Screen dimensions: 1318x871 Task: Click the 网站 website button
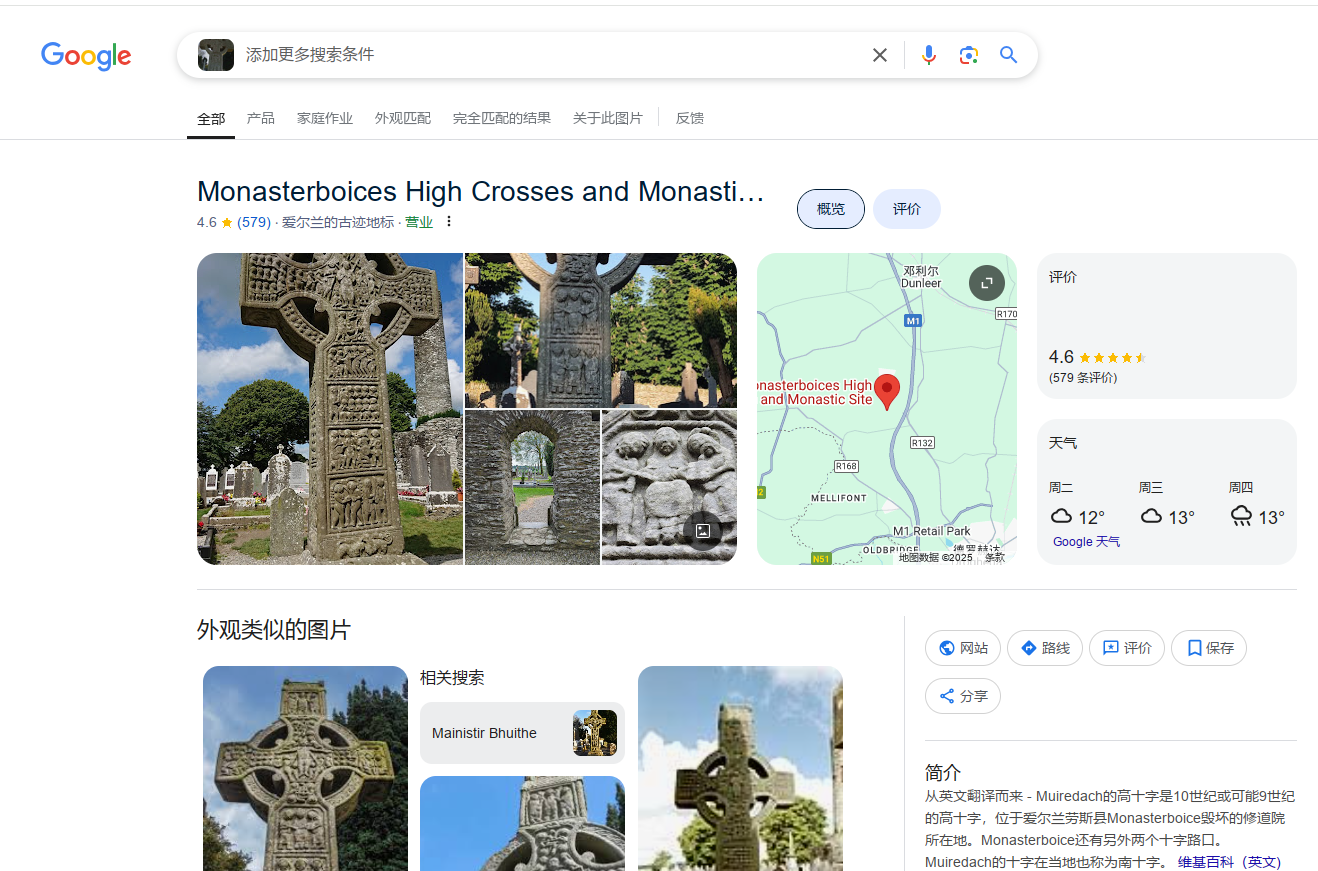962,648
